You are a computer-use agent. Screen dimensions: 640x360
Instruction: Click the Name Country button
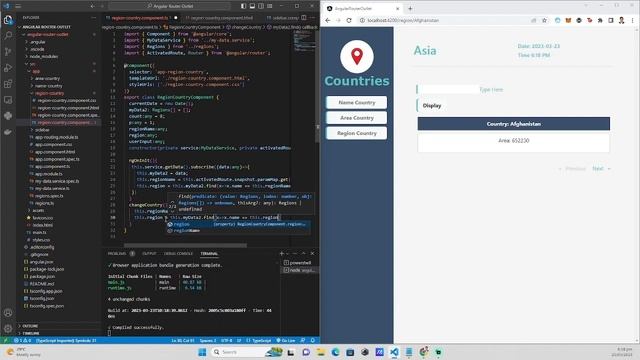356,102
